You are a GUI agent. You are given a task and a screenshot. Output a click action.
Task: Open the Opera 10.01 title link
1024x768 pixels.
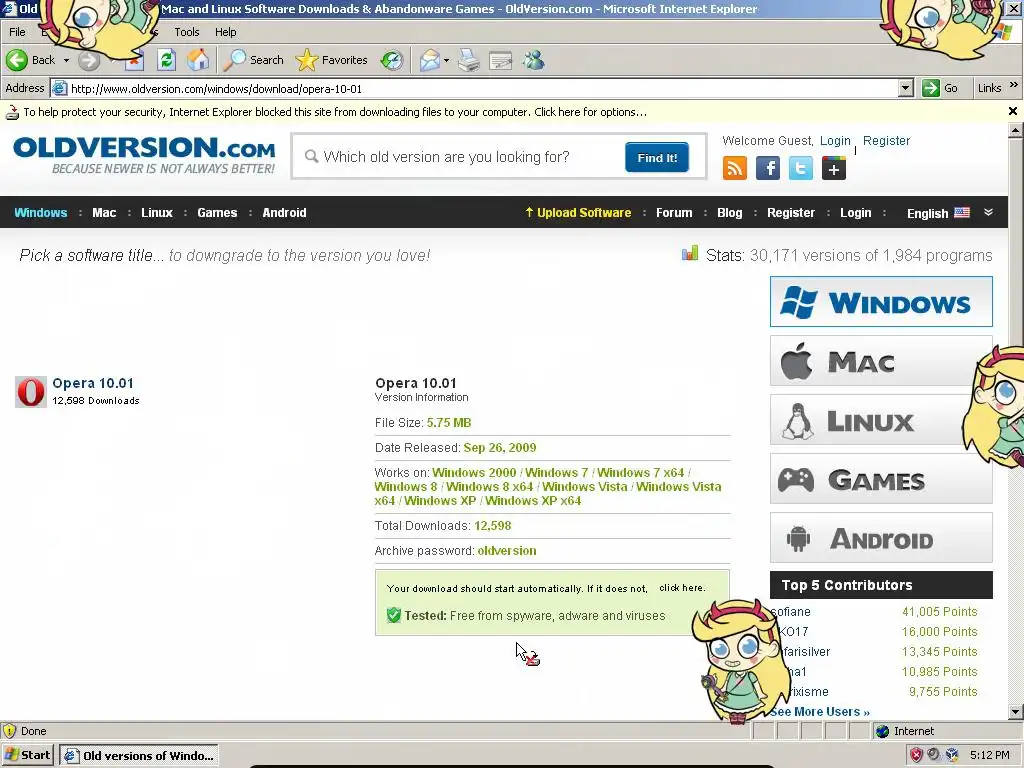click(x=93, y=383)
